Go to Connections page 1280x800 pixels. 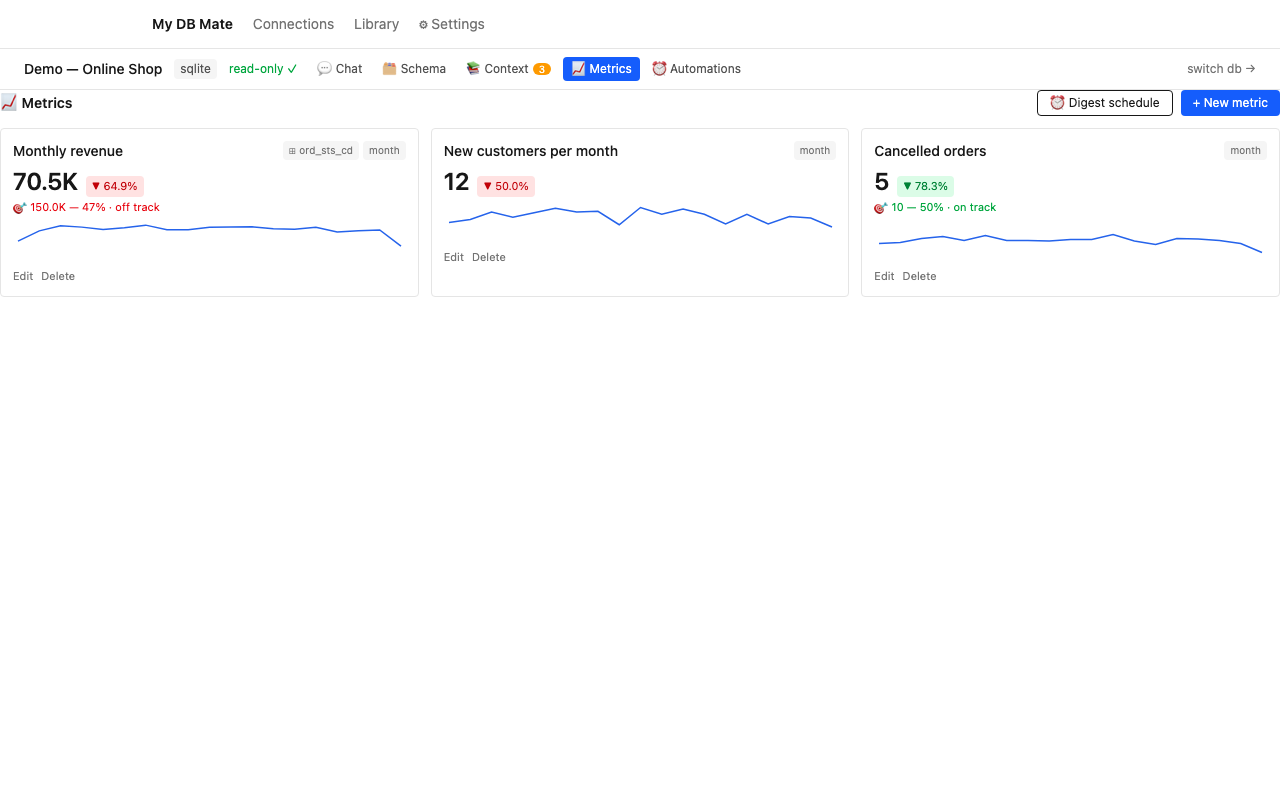click(293, 24)
